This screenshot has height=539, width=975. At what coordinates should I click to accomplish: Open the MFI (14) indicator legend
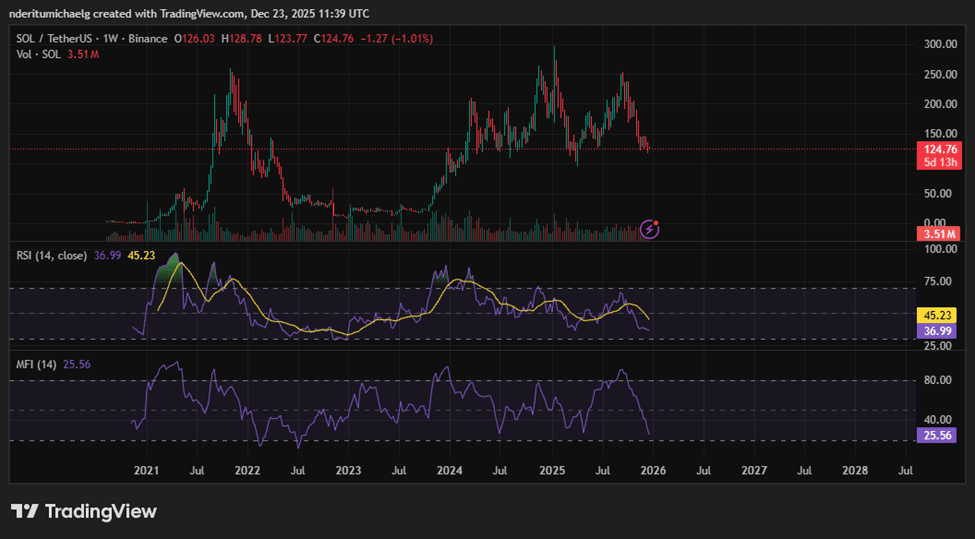(36, 364)
